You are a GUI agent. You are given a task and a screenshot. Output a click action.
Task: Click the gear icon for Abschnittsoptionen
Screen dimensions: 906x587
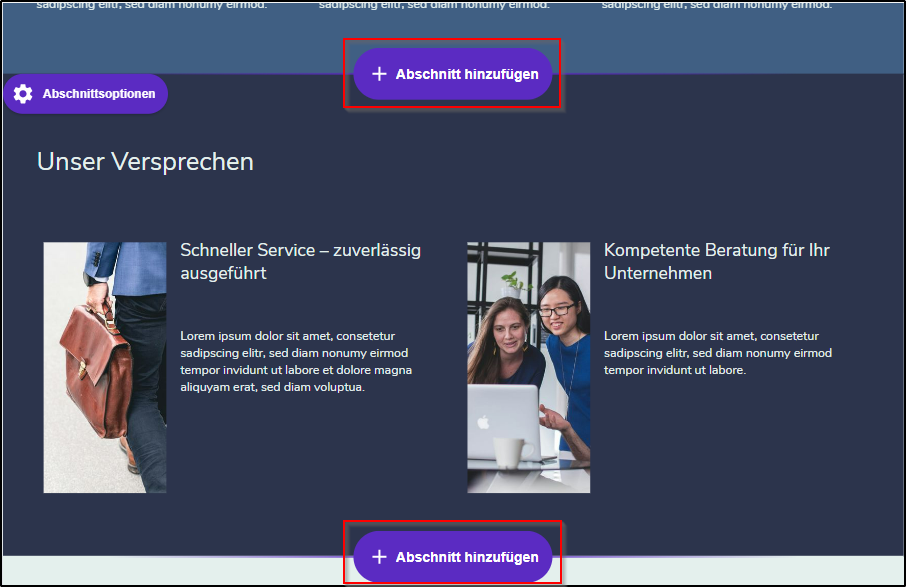tap(23, 94)
